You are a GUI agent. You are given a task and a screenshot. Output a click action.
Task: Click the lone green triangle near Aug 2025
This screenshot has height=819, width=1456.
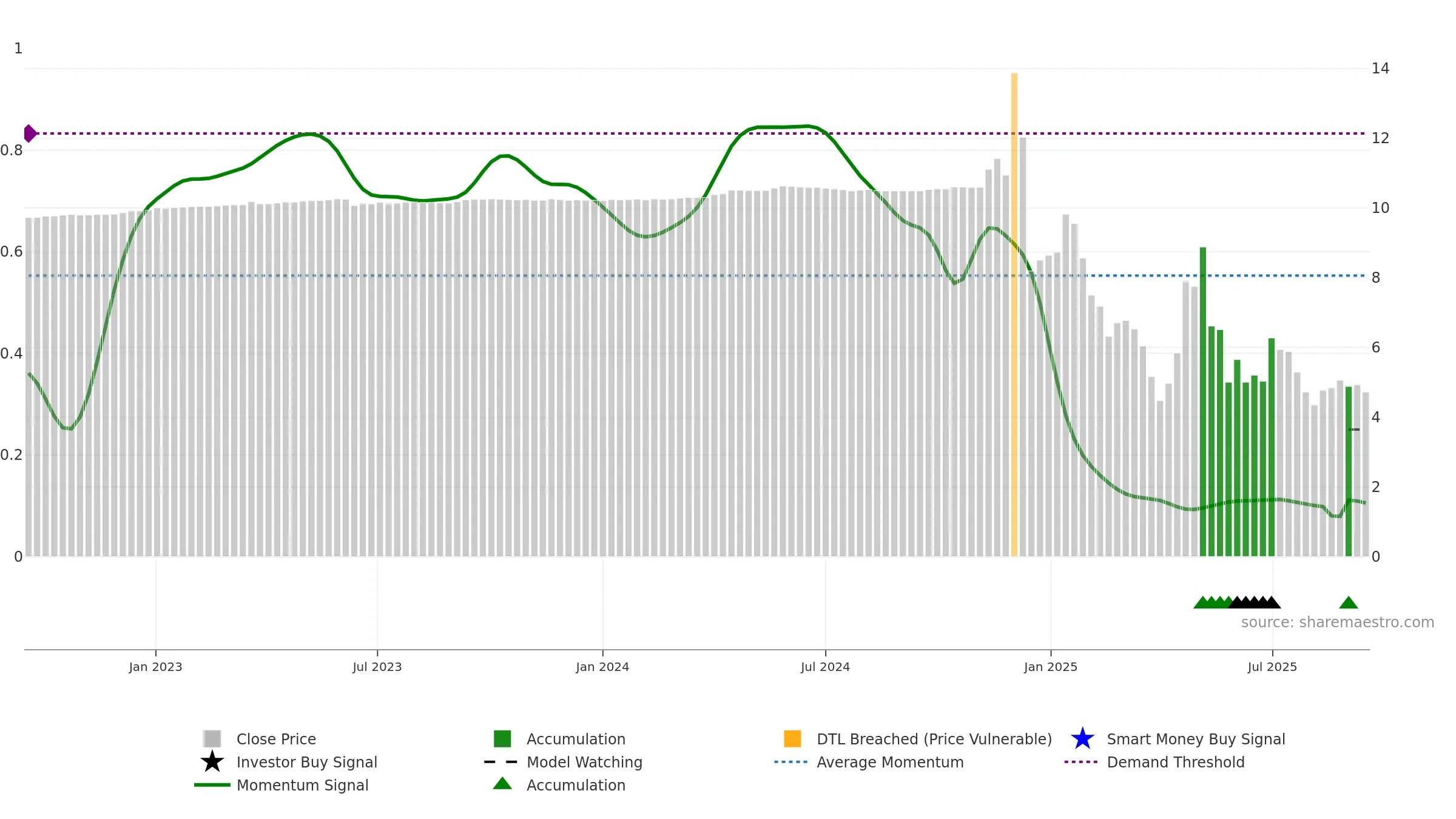click(1348, 602)
